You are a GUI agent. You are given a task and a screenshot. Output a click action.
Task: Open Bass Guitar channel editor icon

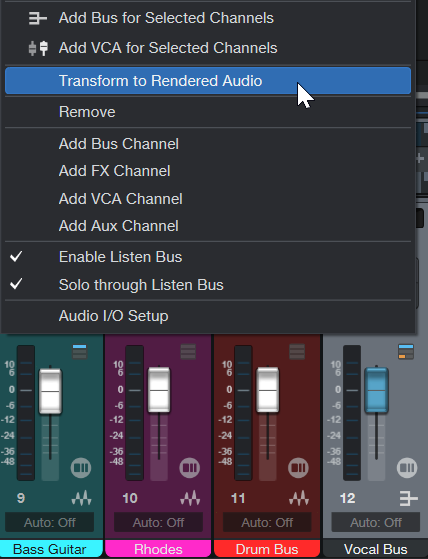(x=81, y=468)
